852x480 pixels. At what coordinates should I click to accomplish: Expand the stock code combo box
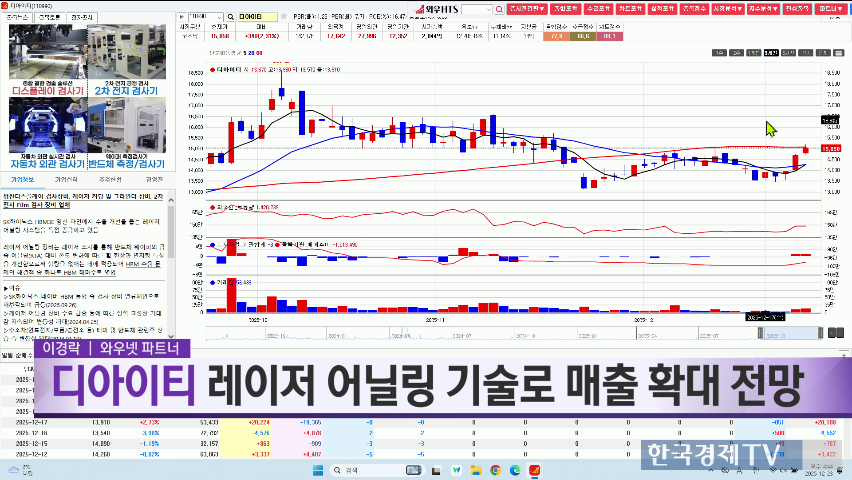[x=204, y=18]
